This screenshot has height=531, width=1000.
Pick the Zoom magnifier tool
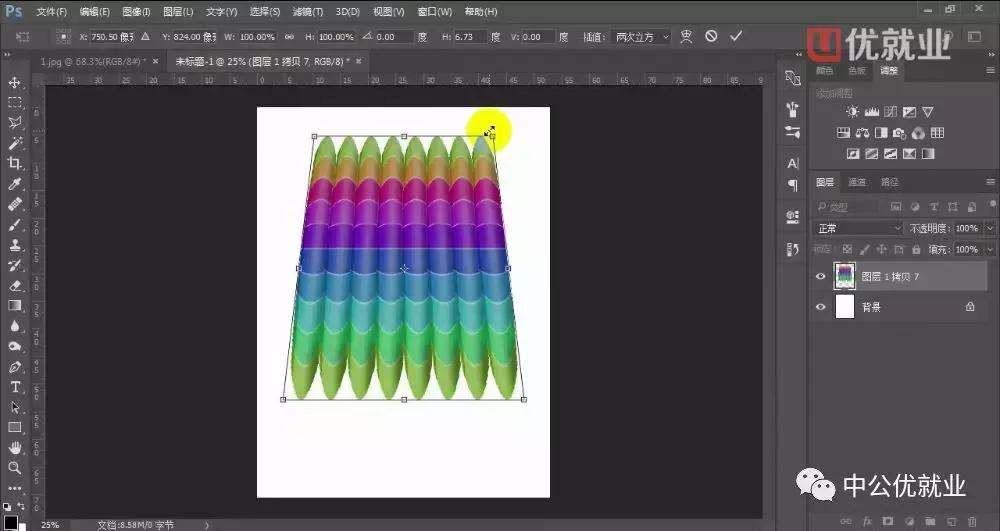coord(15,468)
